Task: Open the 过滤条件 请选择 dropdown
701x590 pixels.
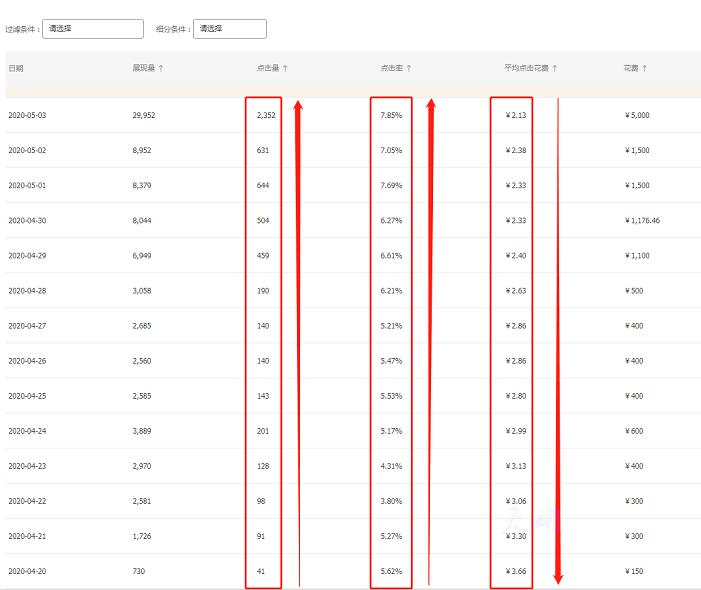Action: (93, 29)
